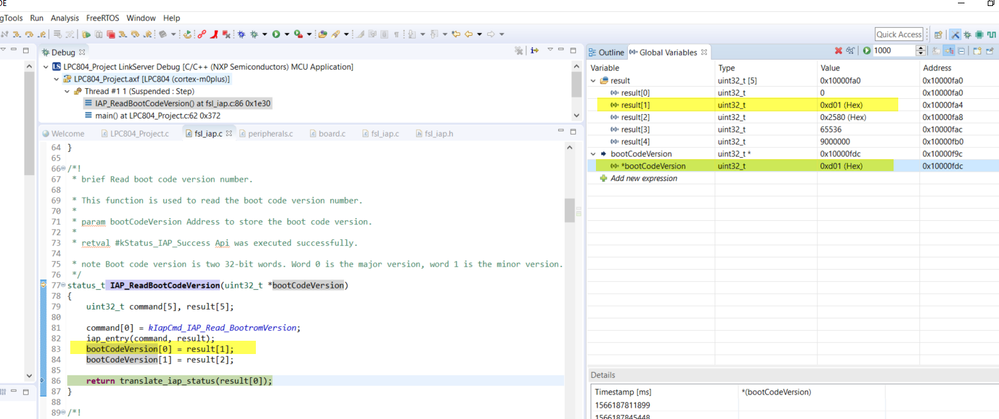This screenshot has width=999, height=419.
Task: Click the blue bug Debug icon
Action: [x=242, y=34]
